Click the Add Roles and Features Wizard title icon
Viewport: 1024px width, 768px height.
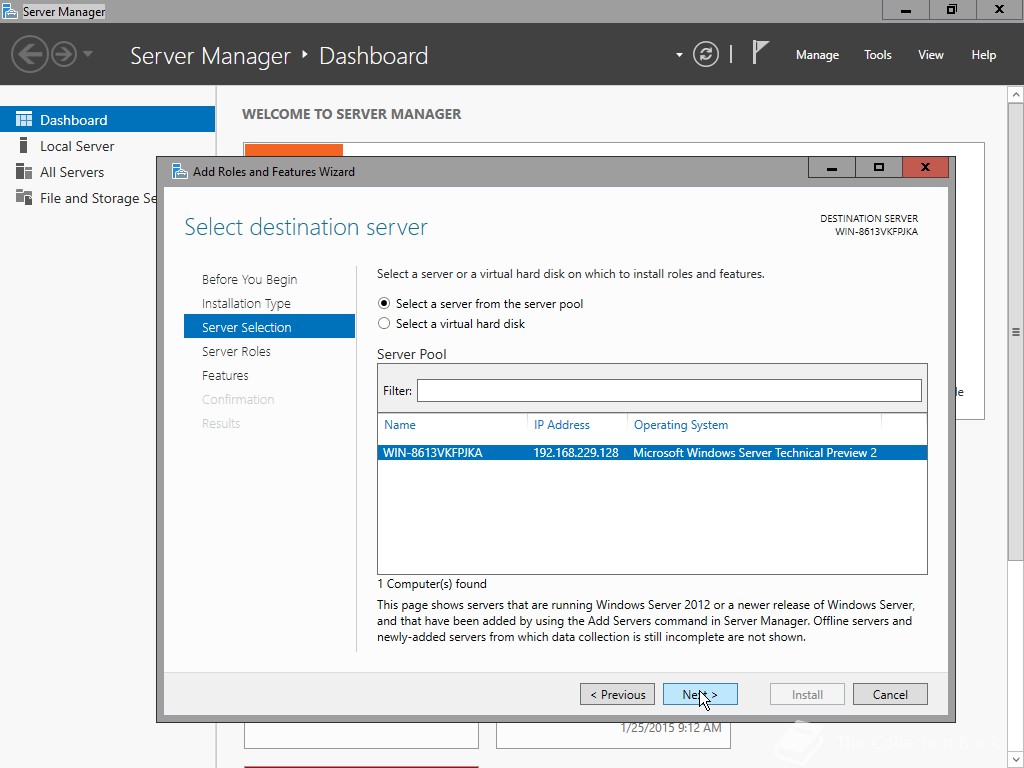(x=180, y=171)
